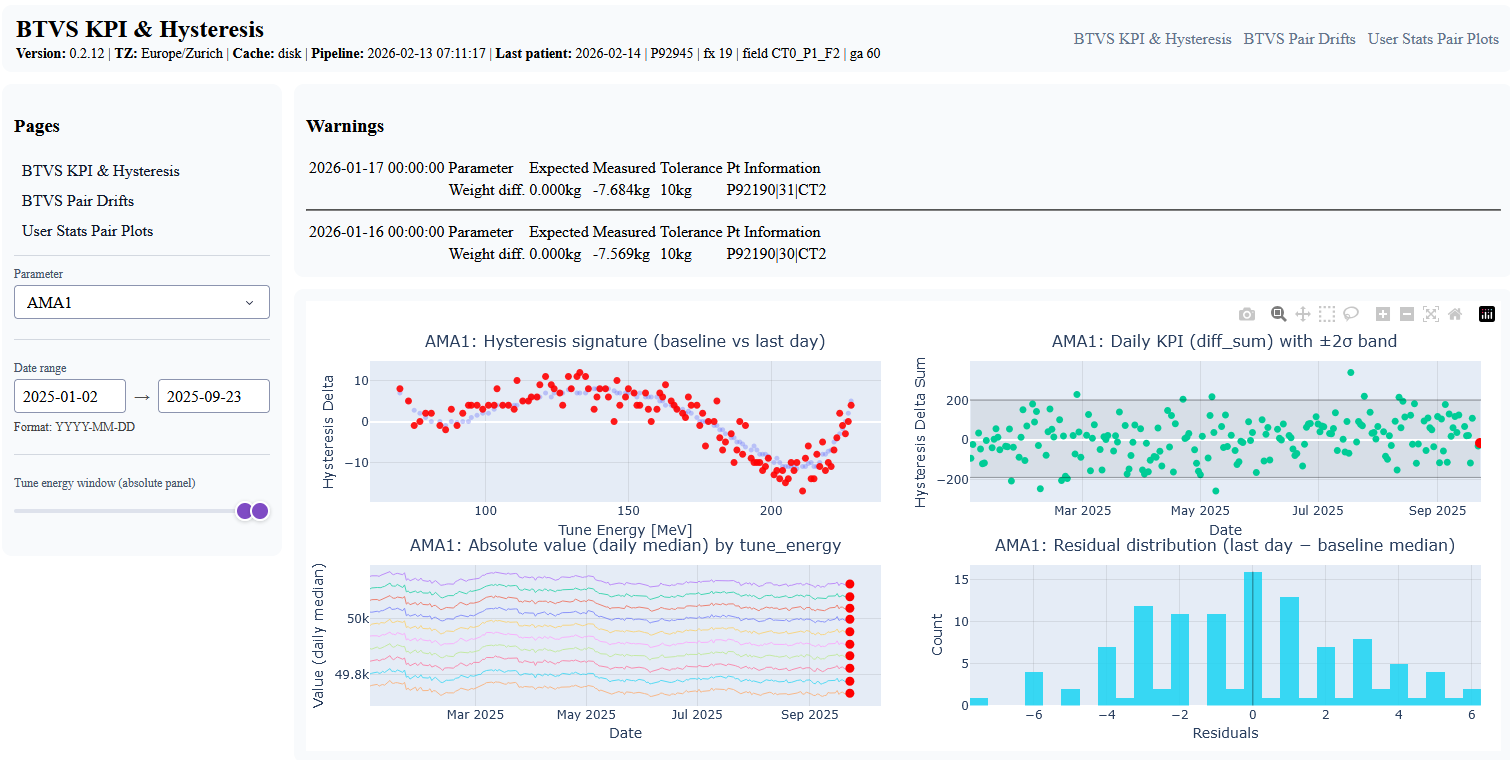Select BTVS Pair Drifts in Pages sidebar
The height and width of the screenshot is (760, 1510).
pos(78,201)
